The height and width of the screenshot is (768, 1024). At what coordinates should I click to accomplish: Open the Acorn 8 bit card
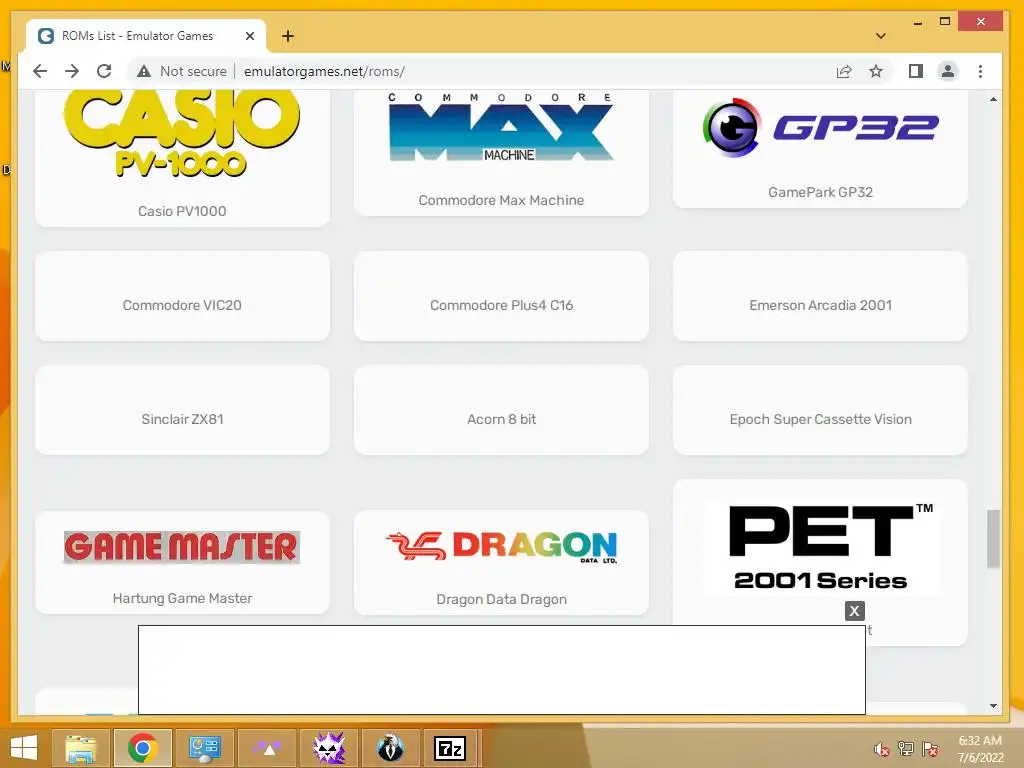(x=501, y=410)
